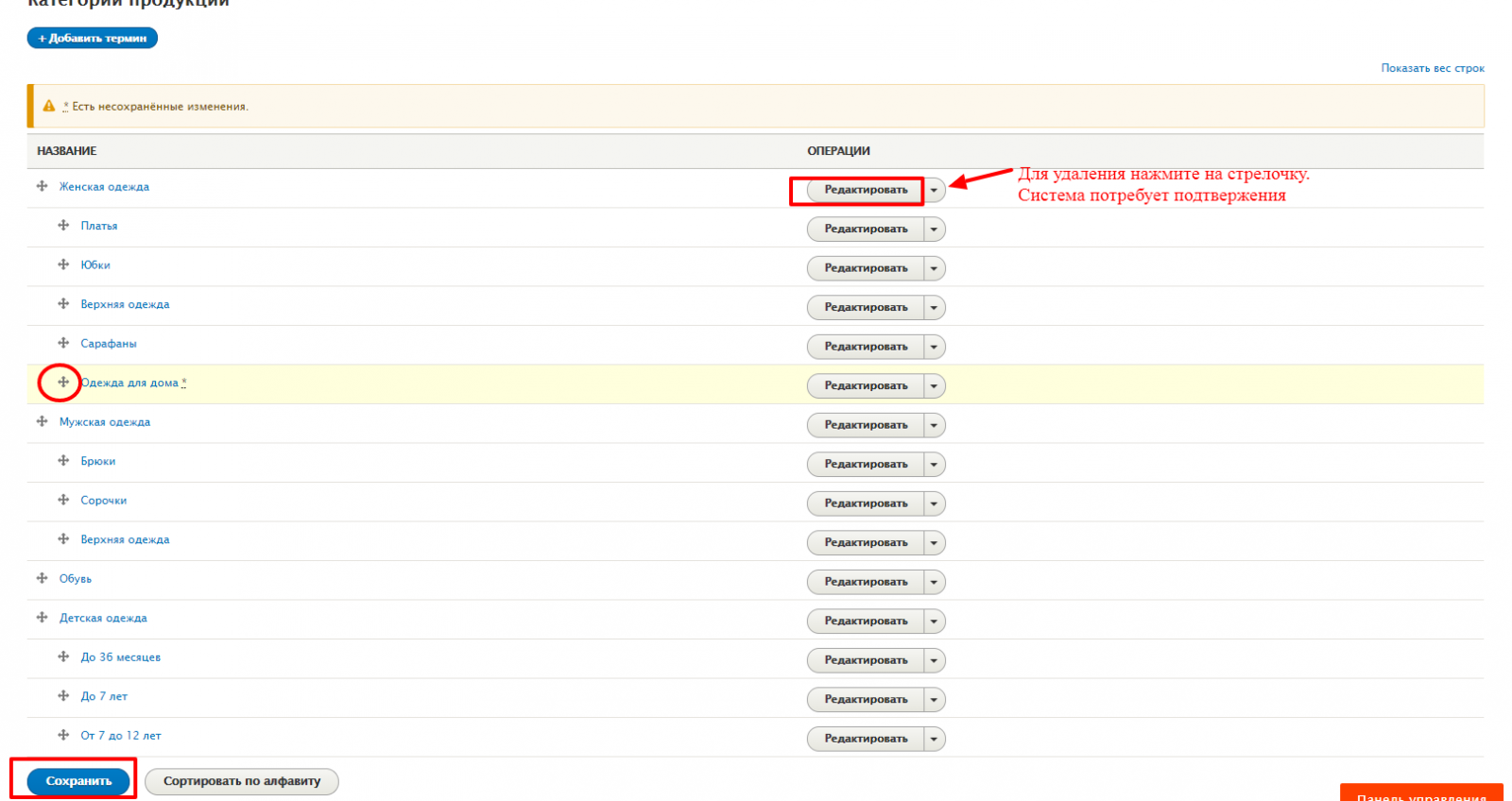Select drag handle beside Детская одежда
Screen dimensions: 1512x801
(x=42, y=617)
